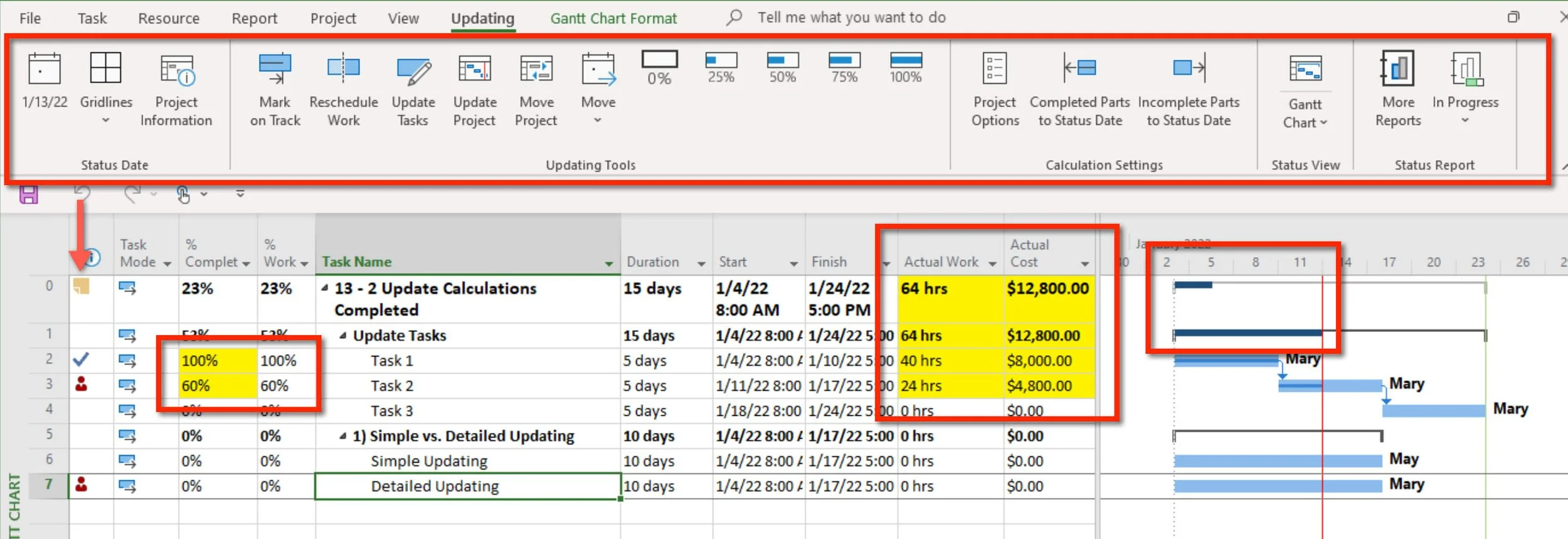Toggle Completed Parts to Status Date
Screen dimensions: 1568x539
(x=1079, y=90)
